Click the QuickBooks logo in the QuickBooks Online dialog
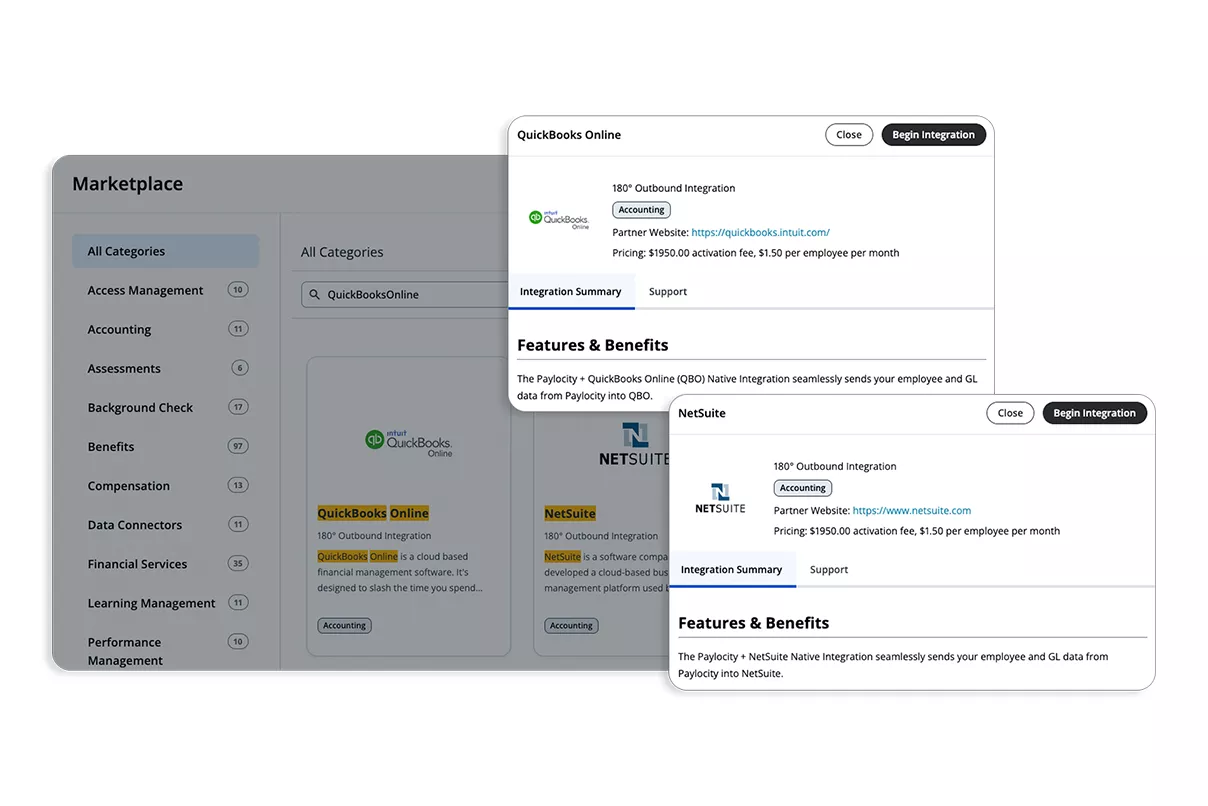The height and width of the screenshot is (806, 1208). pyautogui.click(x=559, y=219)
